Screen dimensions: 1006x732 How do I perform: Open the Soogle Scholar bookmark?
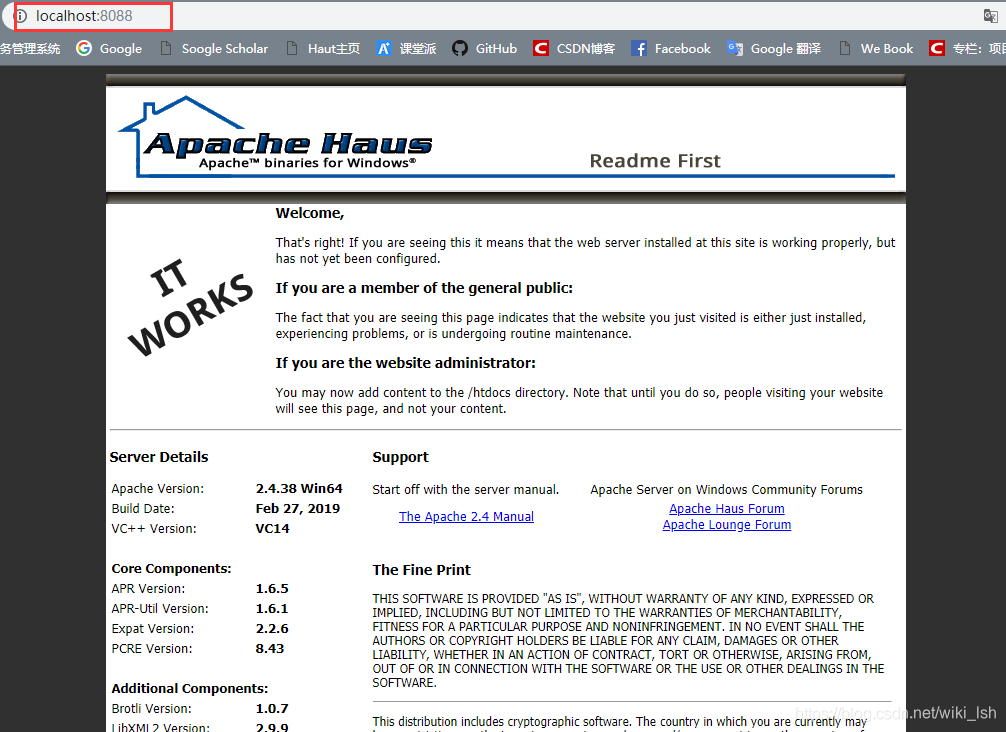click(x=214, y=49)
